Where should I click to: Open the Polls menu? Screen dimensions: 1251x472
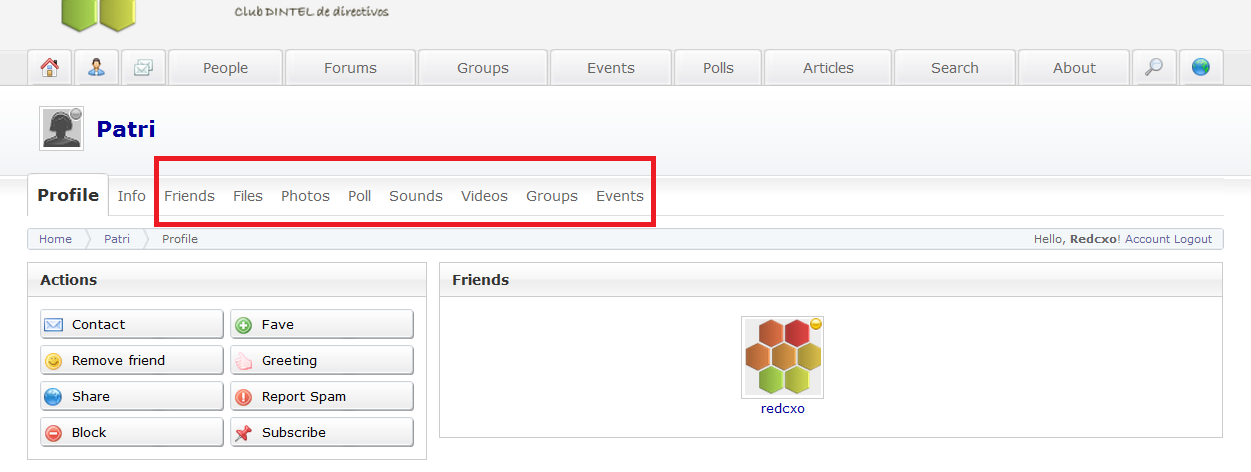[x=718, y=68]
